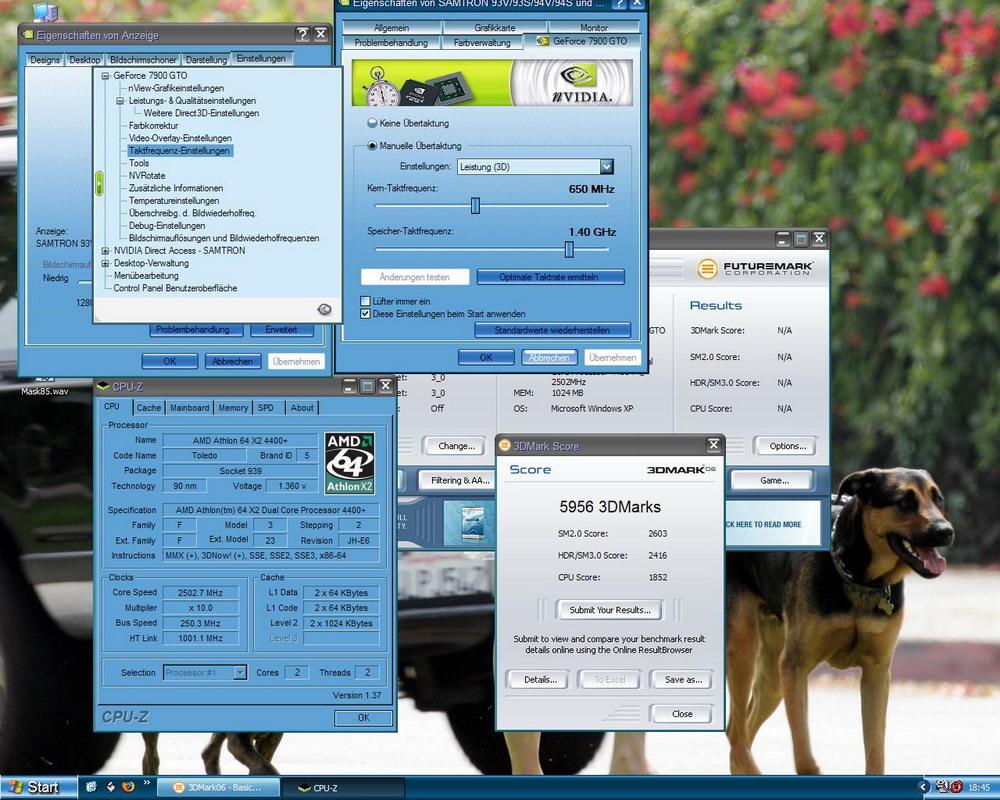Switch to the Memory tab in CPU-Z

click(233, 408)
